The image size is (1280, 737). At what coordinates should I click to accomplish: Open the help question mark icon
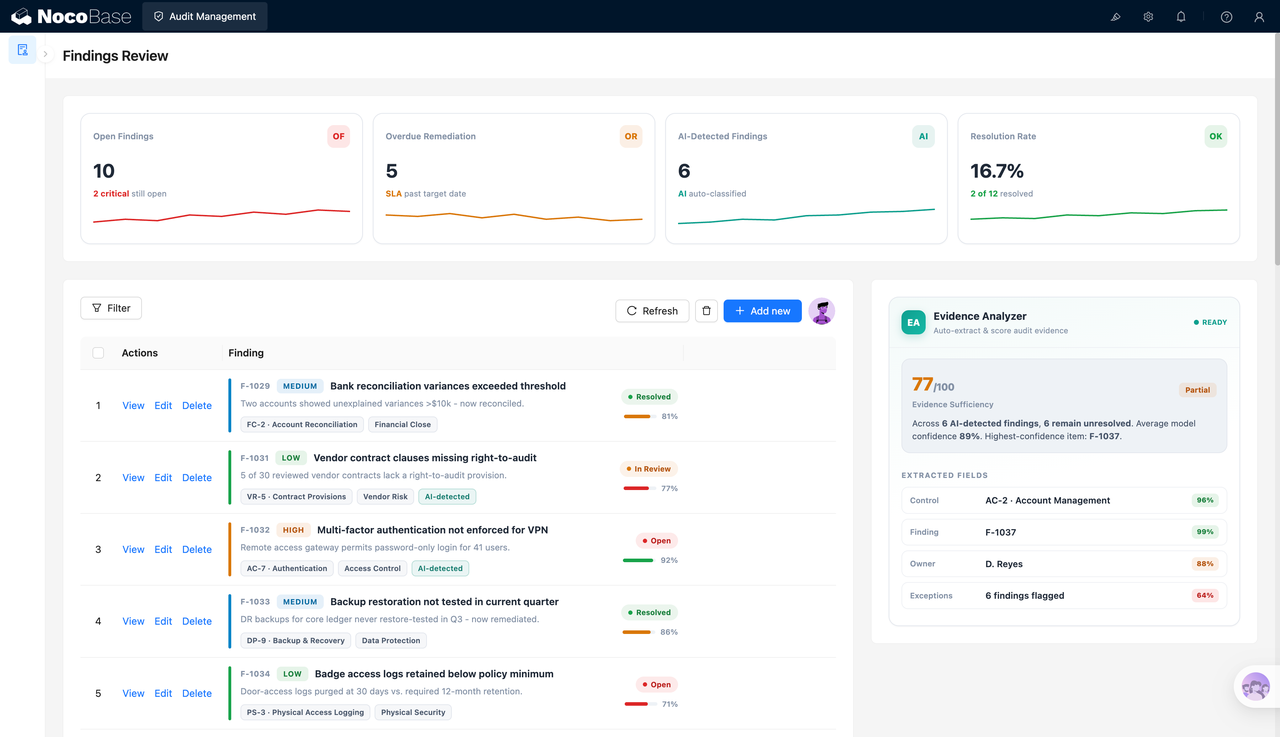tap(1227, 17)
